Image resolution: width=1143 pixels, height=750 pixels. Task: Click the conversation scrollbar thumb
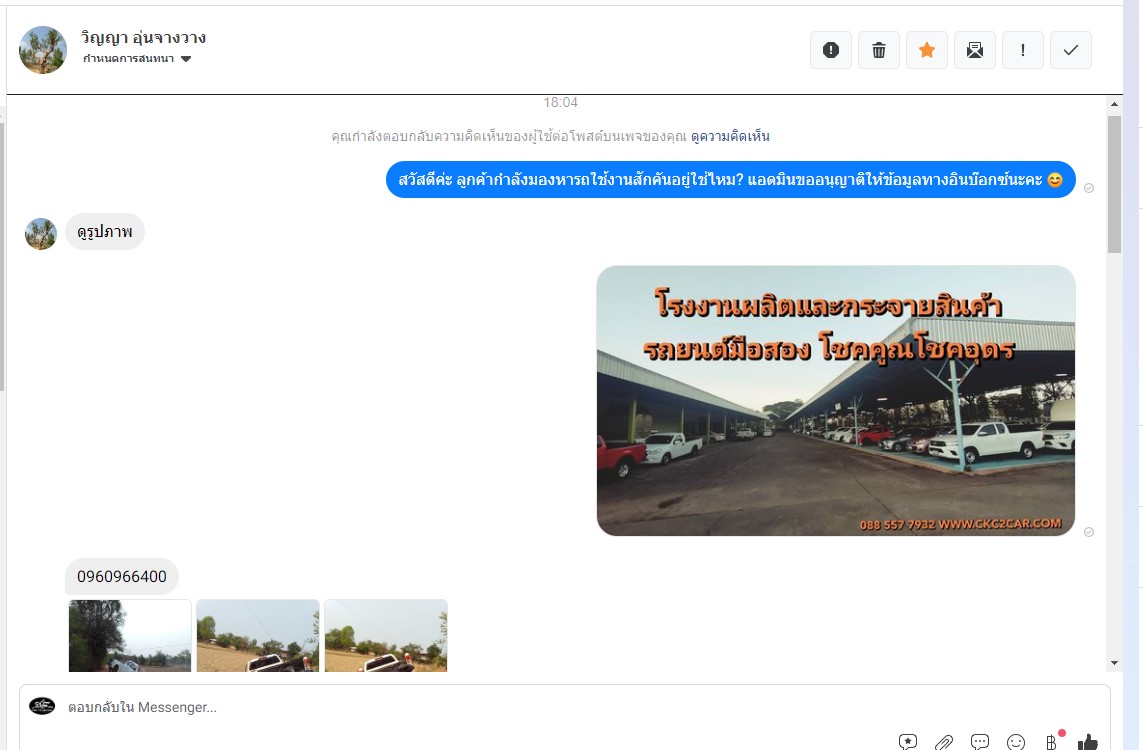pos(1115,184)
